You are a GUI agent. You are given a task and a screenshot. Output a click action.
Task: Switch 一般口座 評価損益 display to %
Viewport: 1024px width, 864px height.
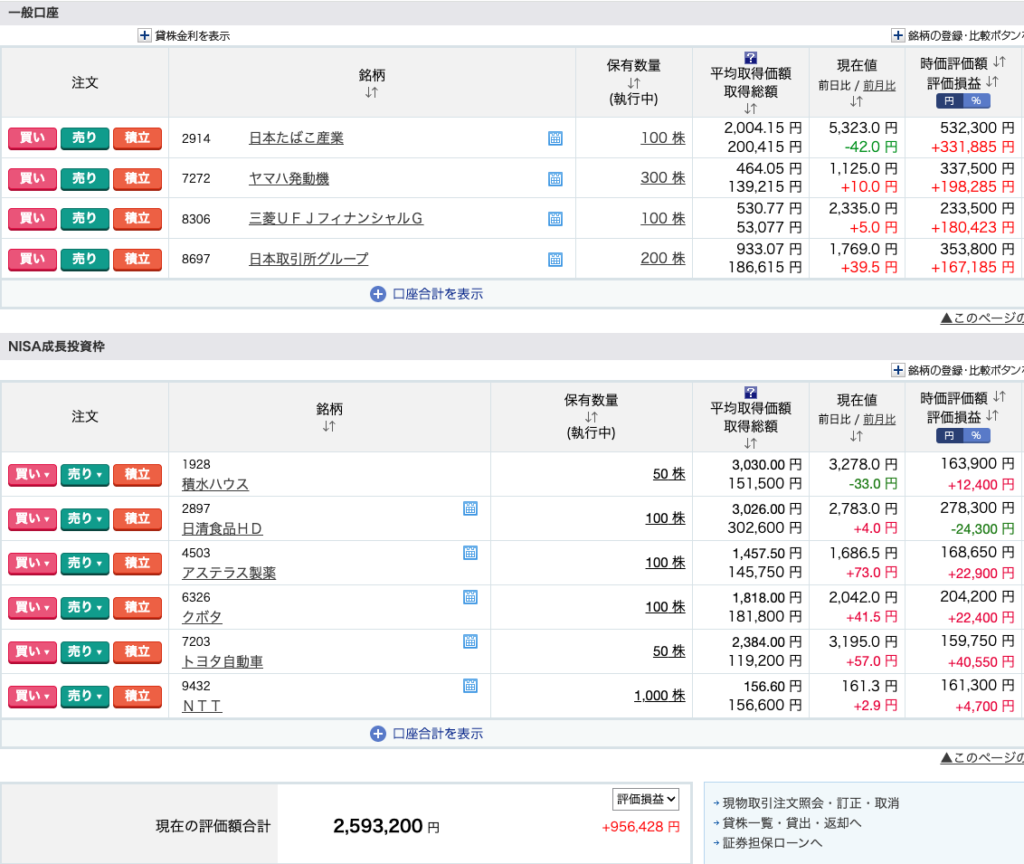(976, 101)
